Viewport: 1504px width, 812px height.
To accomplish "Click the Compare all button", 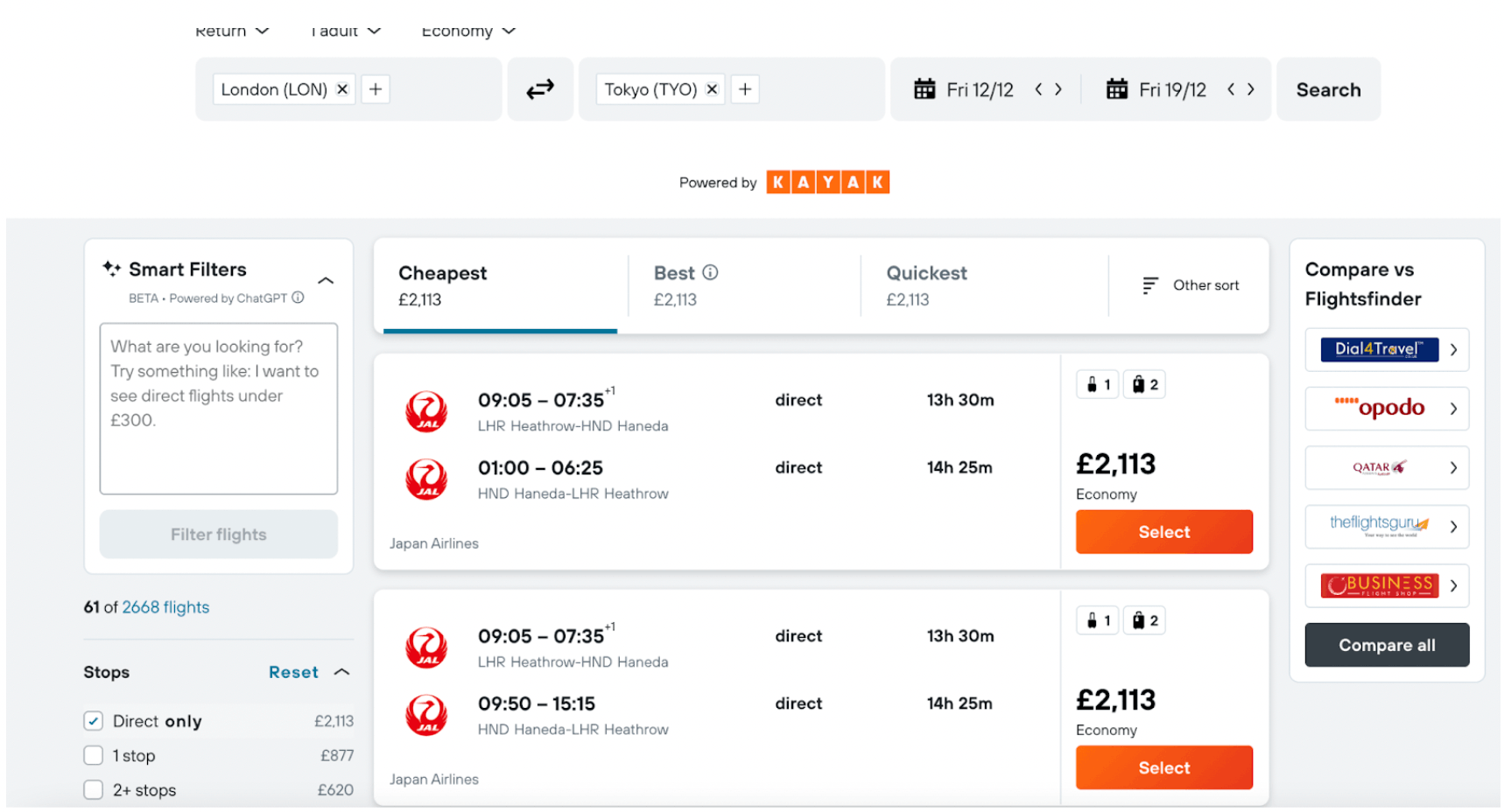I will pyautogui.click(x=1386, y=645).
